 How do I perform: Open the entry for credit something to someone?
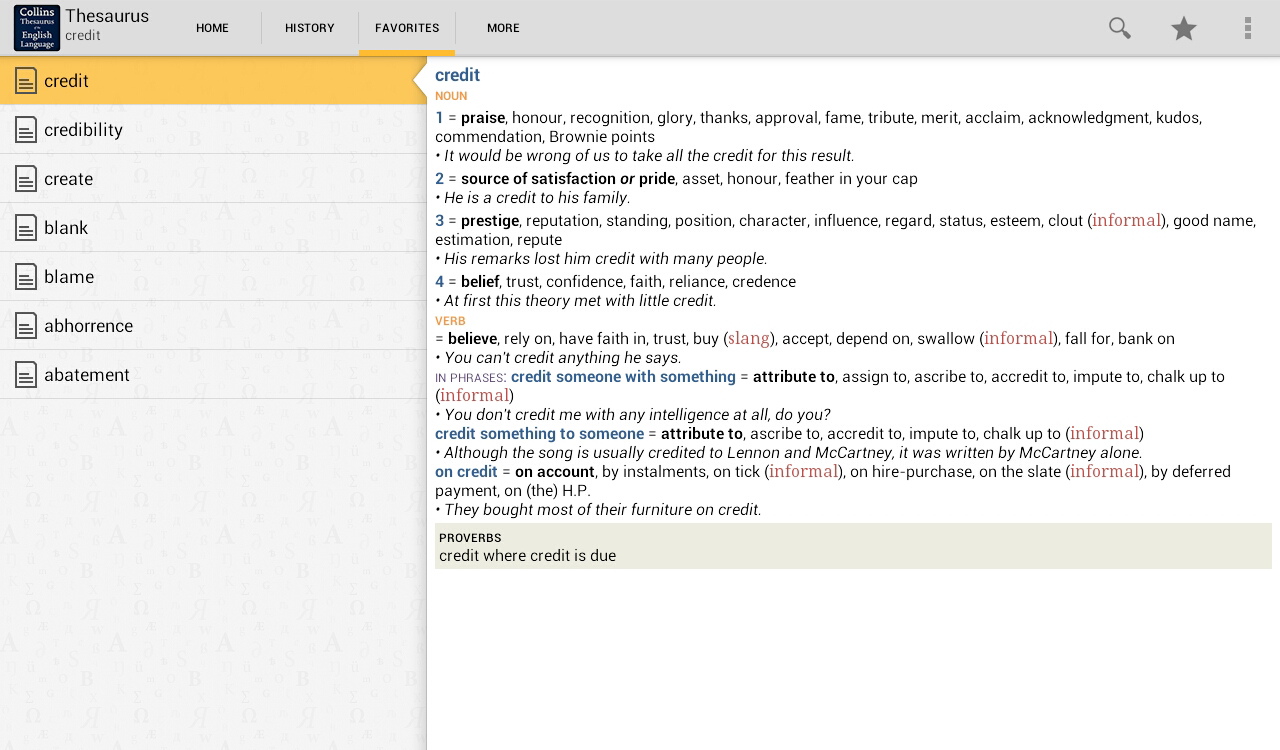[540, 433]
